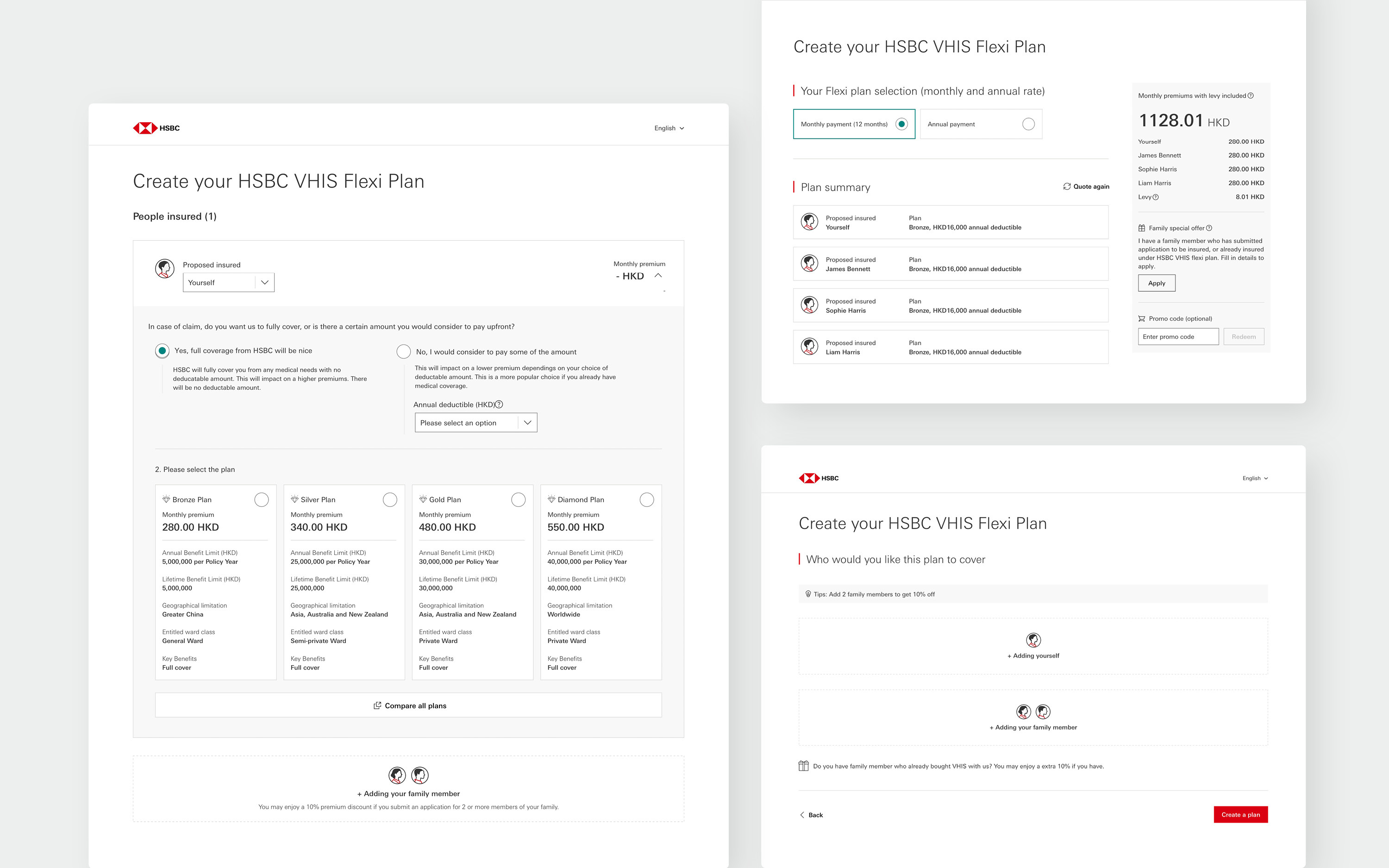Click the help icon after Family special offer
The width and height of the screenshot is (1389, 868).
(1209, 228)
